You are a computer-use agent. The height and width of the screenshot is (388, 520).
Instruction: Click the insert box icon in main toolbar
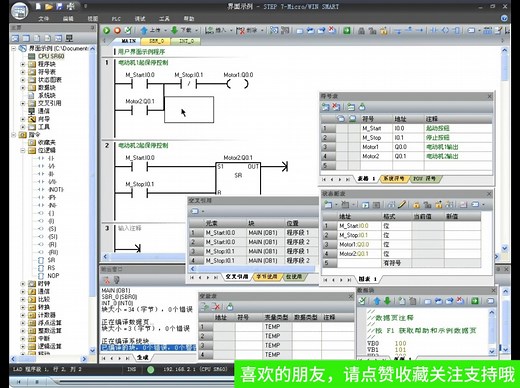pos(457,30)
